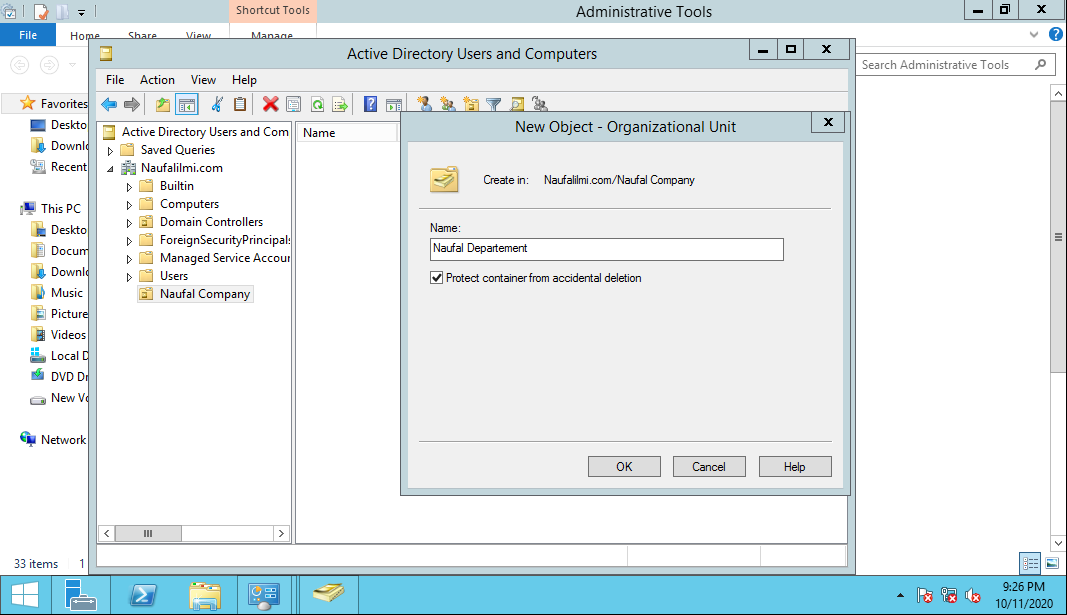Click the funnel Filter Options icon
1067x615 pixels.
click(494, 104)
